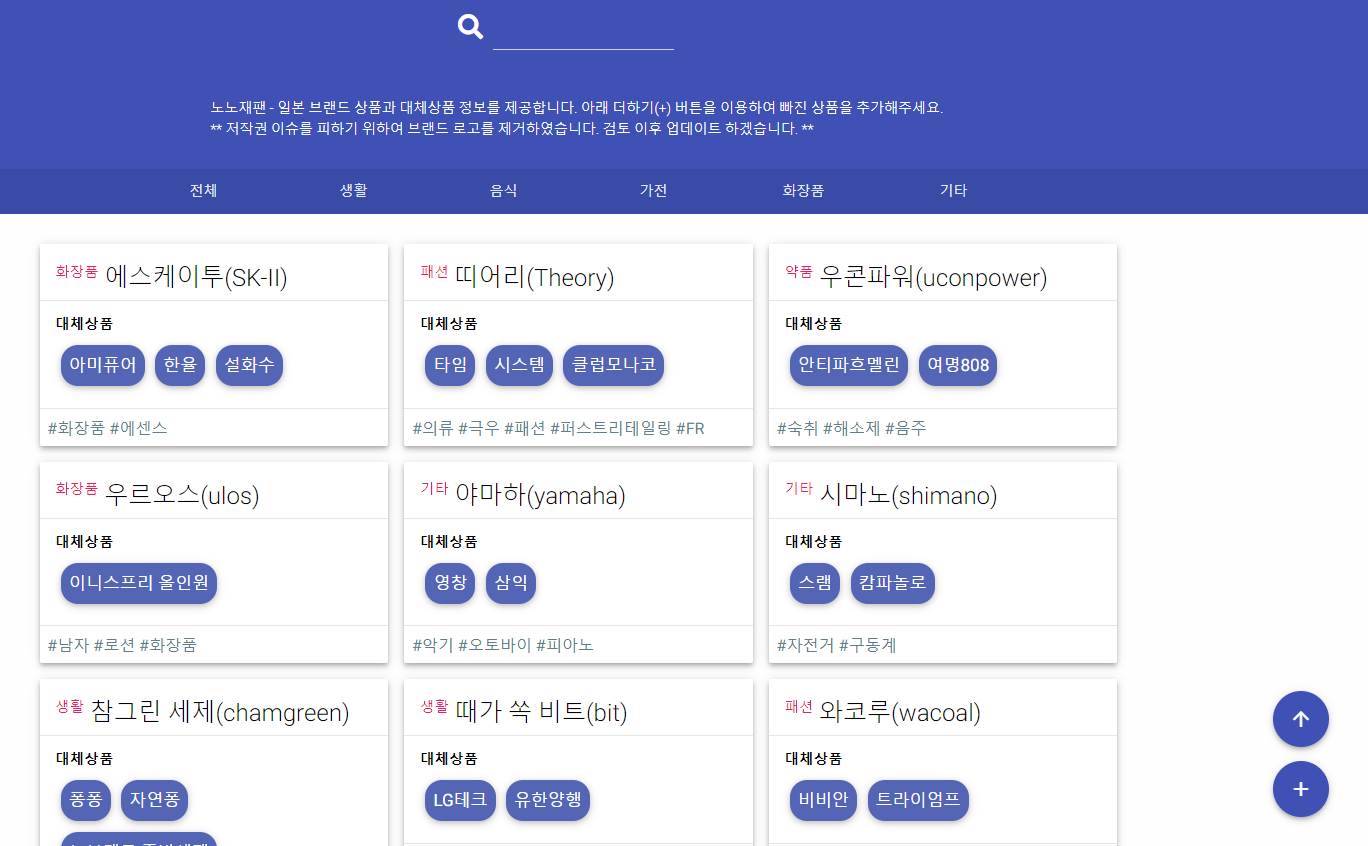Click the #숙취 #해소제 #음주 hashtags
The height and width of the screenshot is (846, 1368).
852,428
